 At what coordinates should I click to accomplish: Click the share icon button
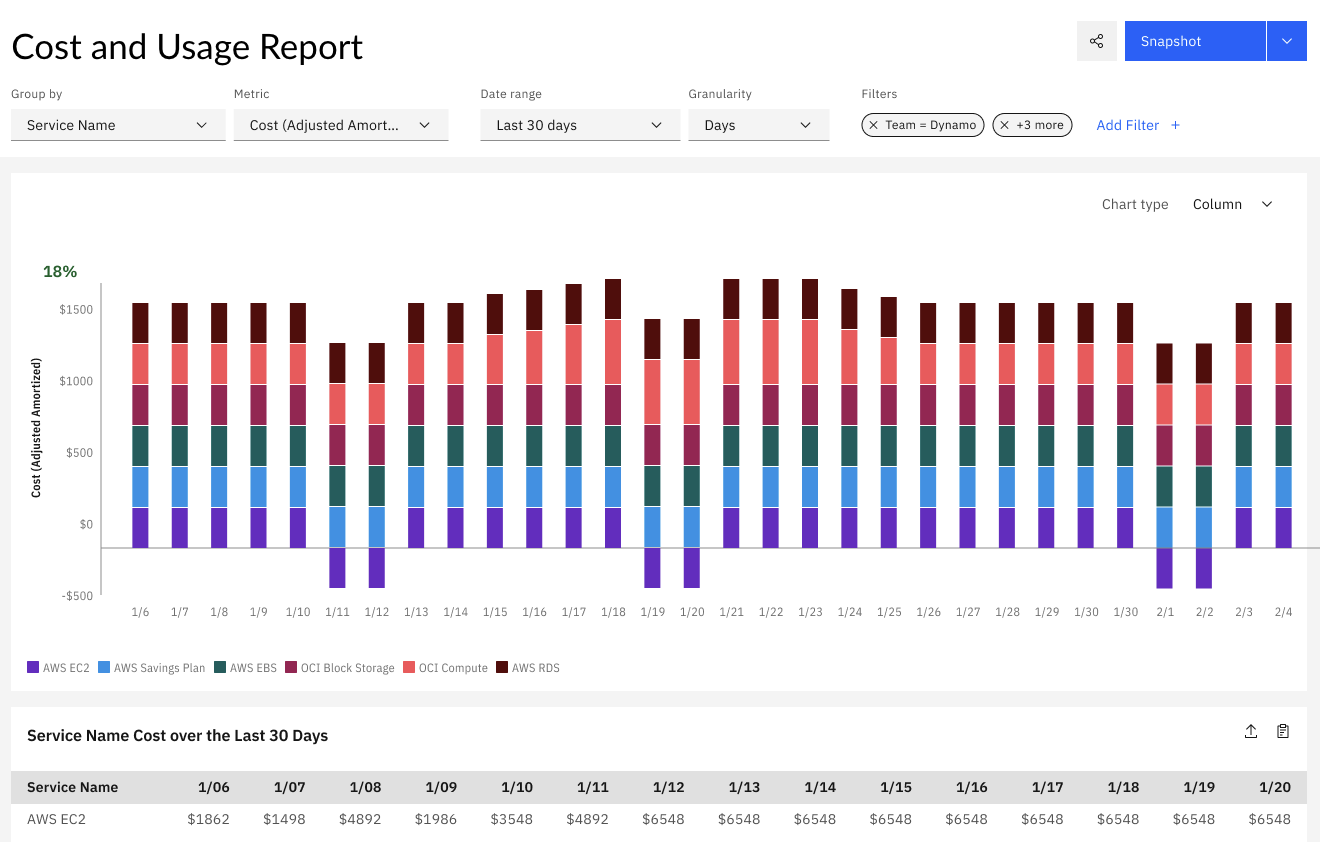[1096, 41]
